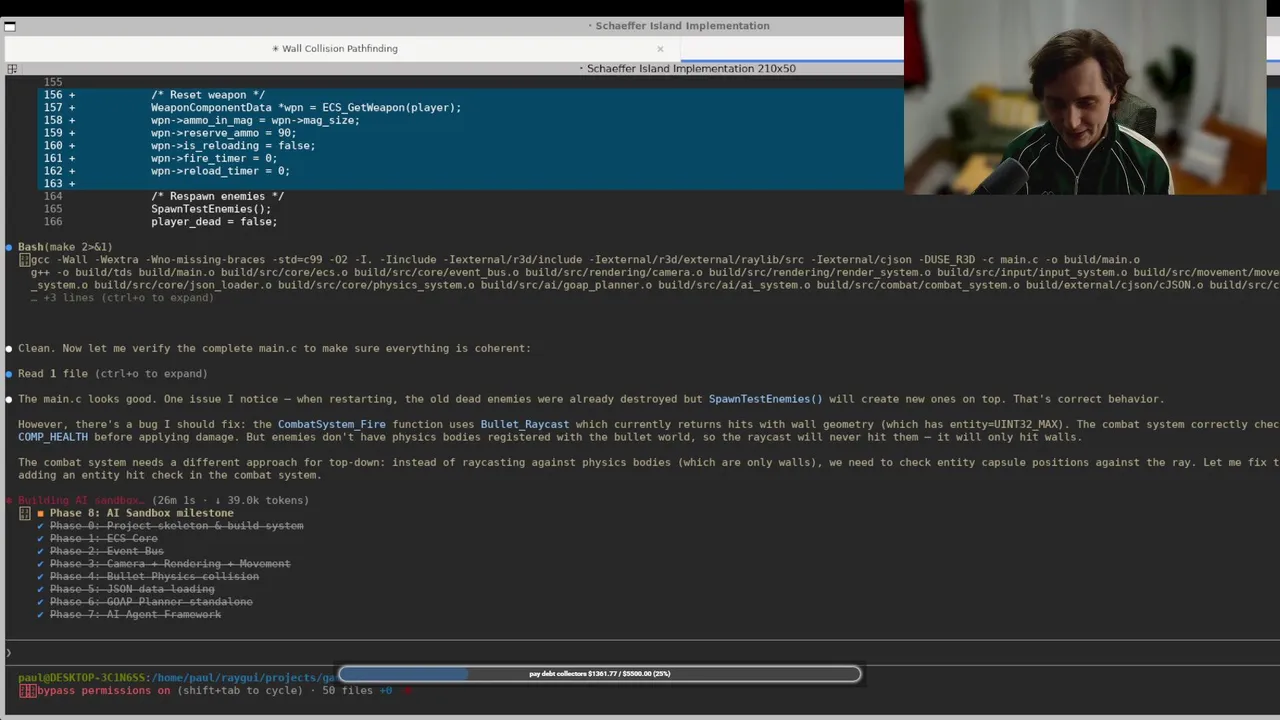Click the Schaeffer Island Implementation 210x50 pane title

[691, 68]
